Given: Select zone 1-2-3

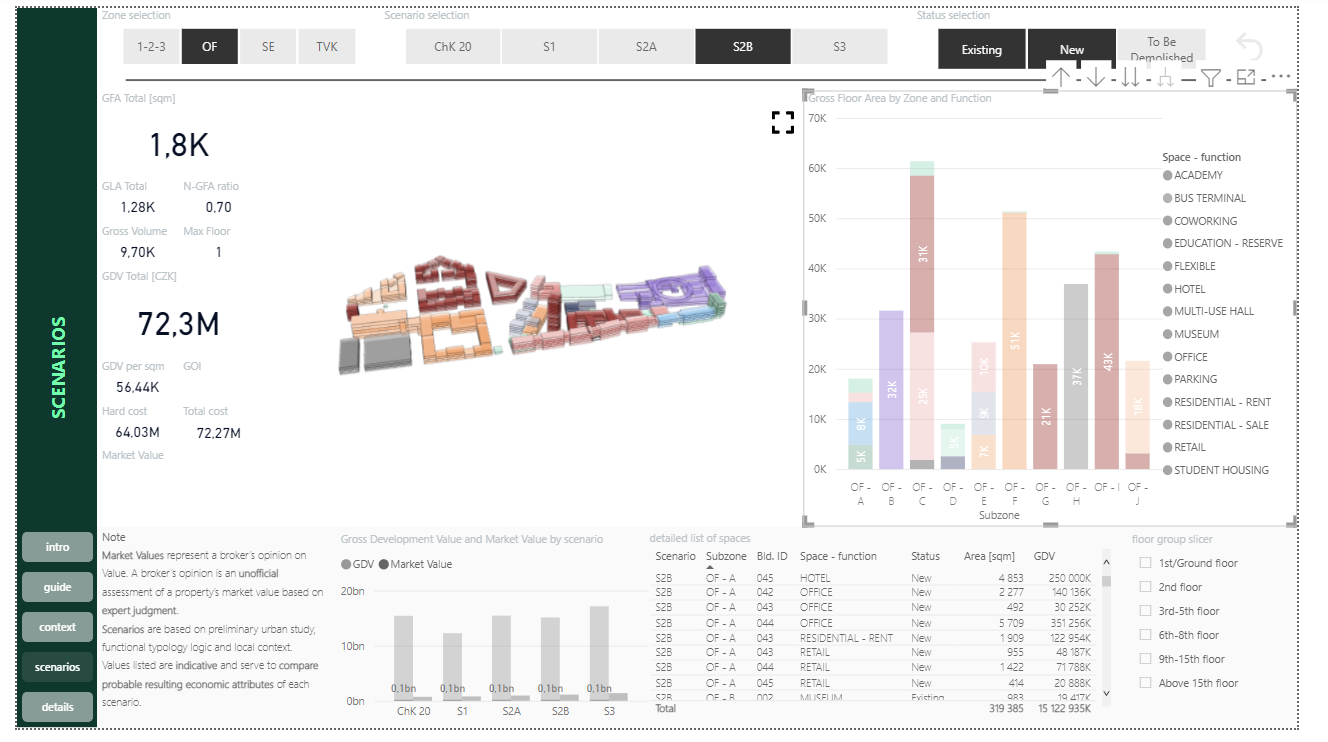Looking at the screenshot, I should coord(151,46).
